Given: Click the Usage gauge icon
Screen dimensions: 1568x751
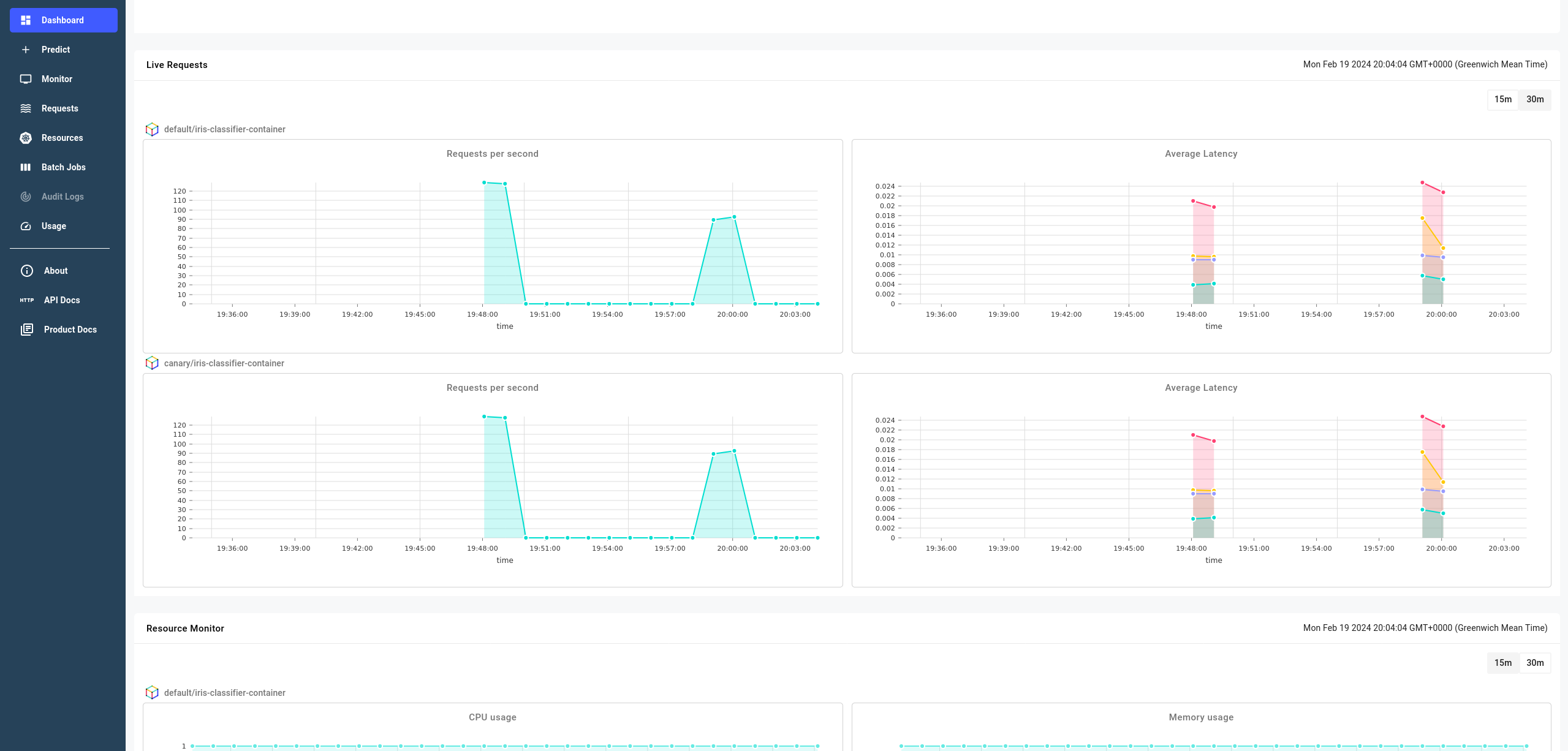Looking at the screenshot, I should (x=26, y=226).
